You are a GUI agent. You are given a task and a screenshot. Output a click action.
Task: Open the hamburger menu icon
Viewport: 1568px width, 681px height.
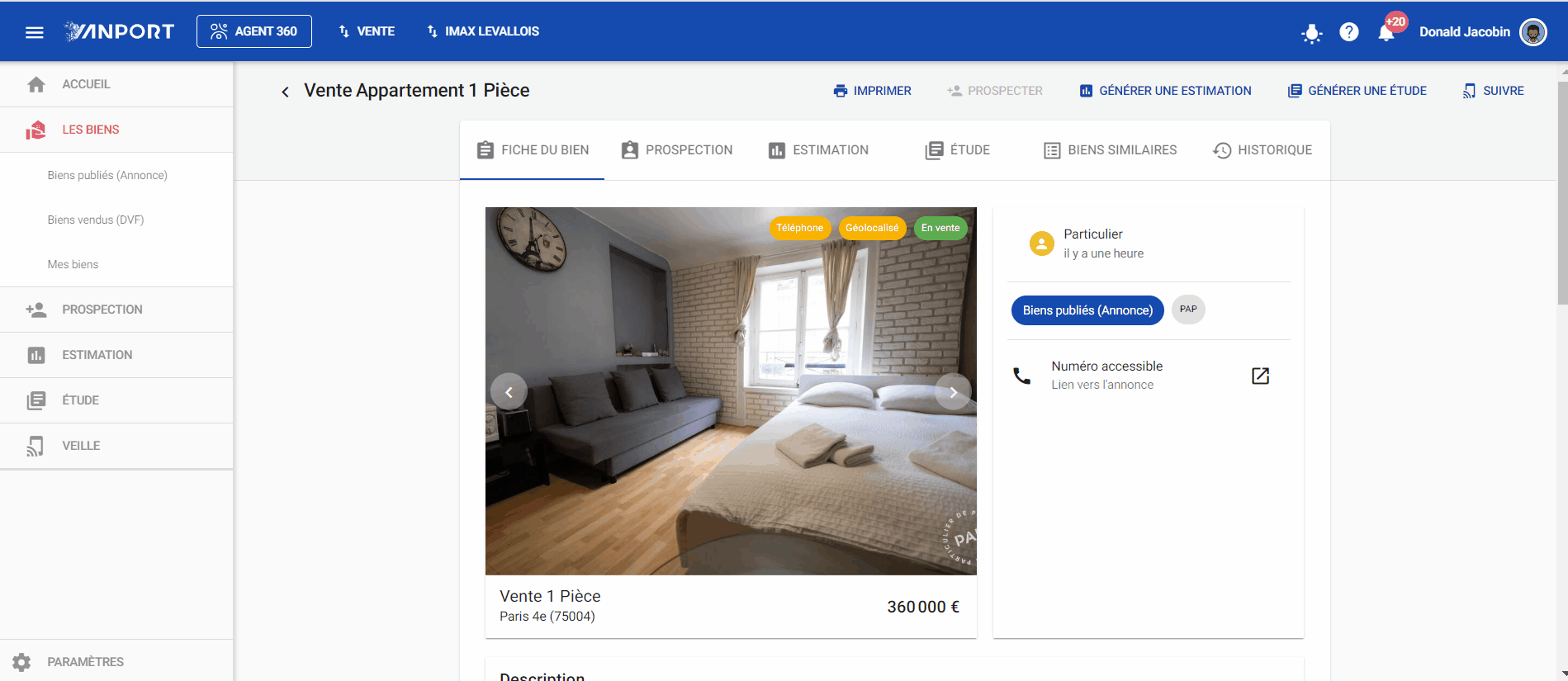pos(34,32)
